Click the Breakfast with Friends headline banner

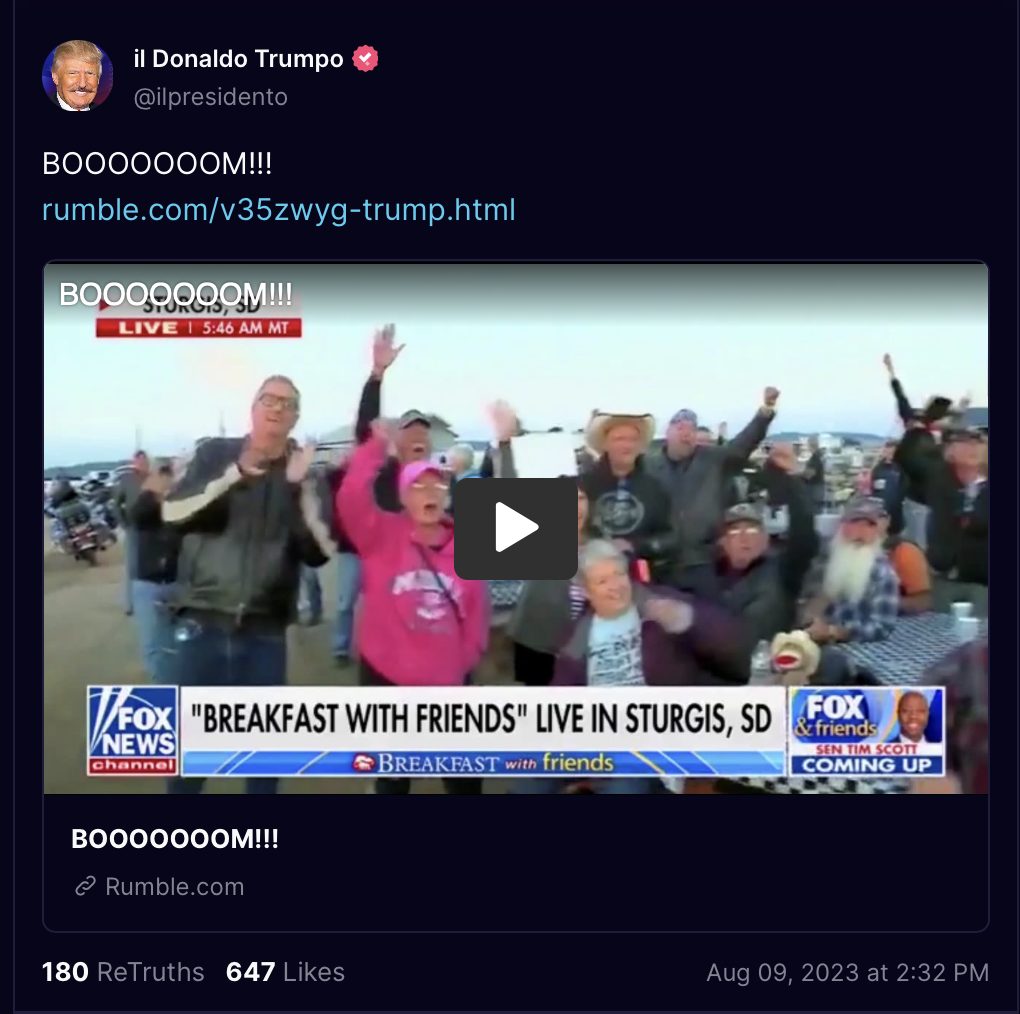coord(482,718)
